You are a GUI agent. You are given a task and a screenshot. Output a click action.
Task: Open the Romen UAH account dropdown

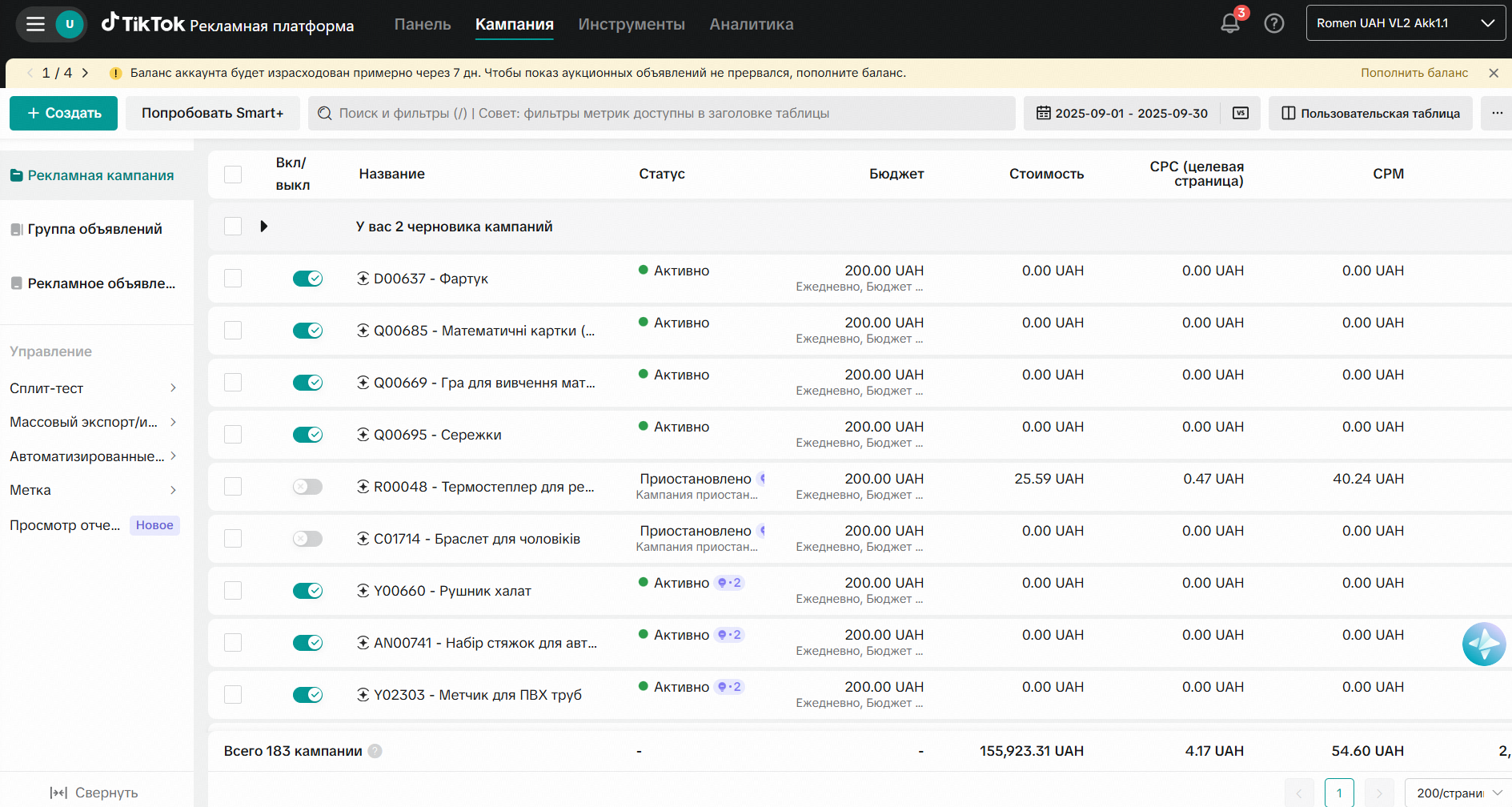click(1405, 23)
